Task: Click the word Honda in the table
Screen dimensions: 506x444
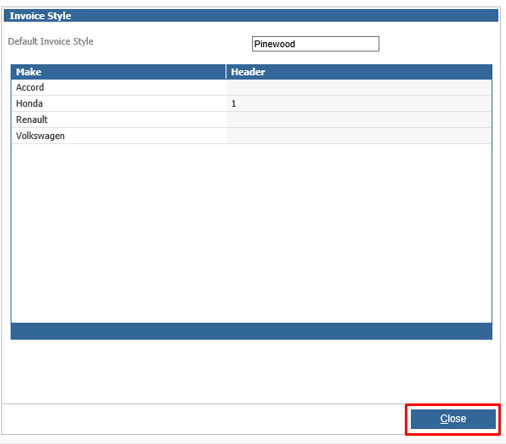Action: pos(29,104)
